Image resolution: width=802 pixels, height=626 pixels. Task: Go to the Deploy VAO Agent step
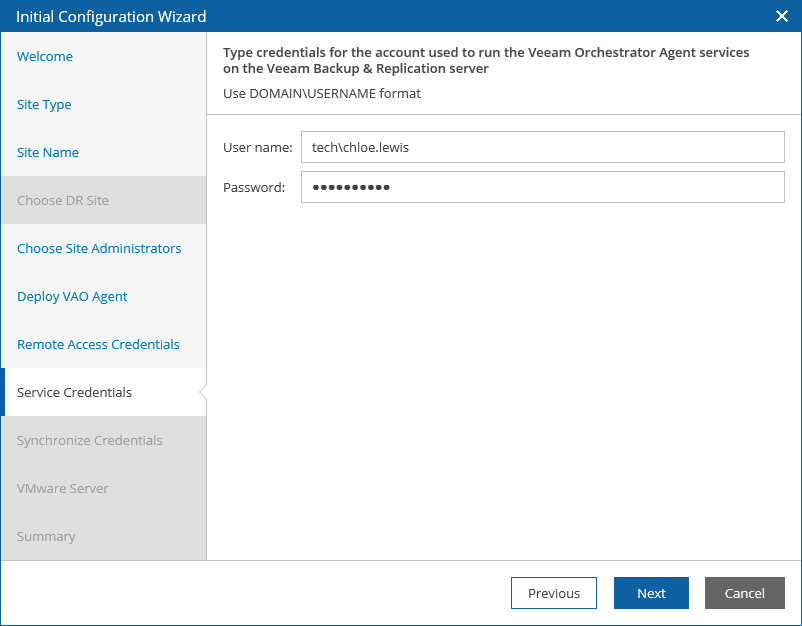pyautogui.click(x=72, y=297)
